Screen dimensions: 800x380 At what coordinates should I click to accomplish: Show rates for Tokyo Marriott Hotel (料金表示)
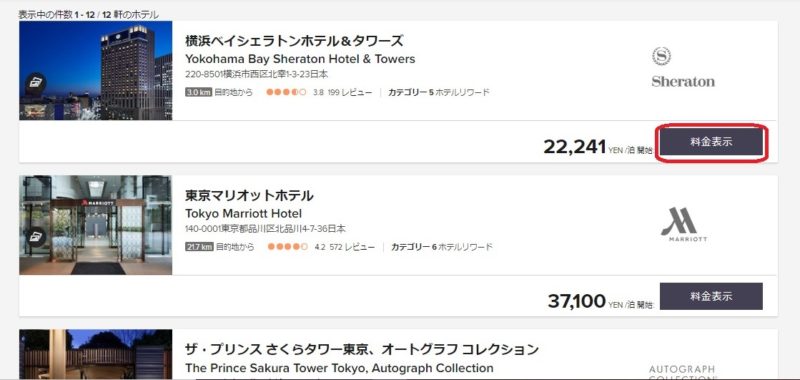pyautogui.click(x=711, y=296)
